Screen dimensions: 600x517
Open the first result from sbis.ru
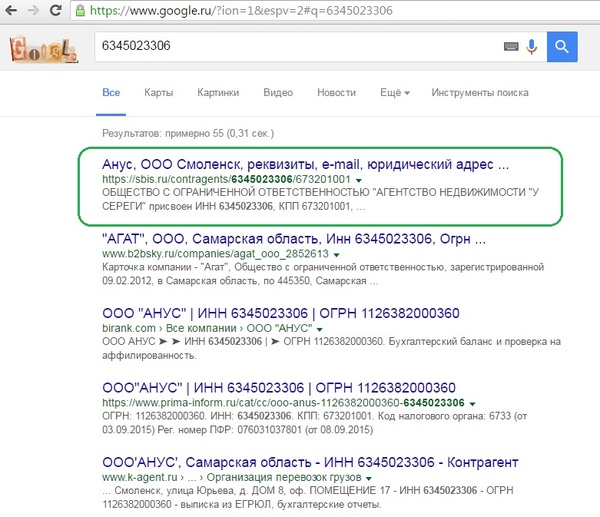click(306, 163)
